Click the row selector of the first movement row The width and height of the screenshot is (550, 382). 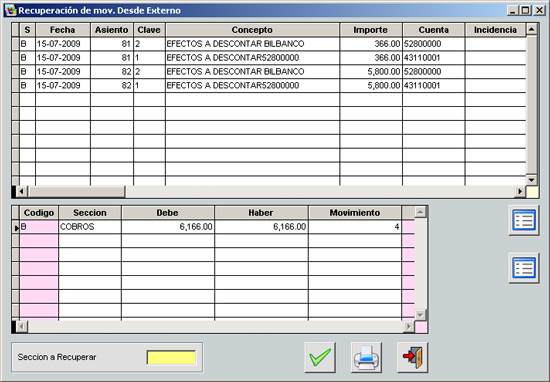pos(15,44)
